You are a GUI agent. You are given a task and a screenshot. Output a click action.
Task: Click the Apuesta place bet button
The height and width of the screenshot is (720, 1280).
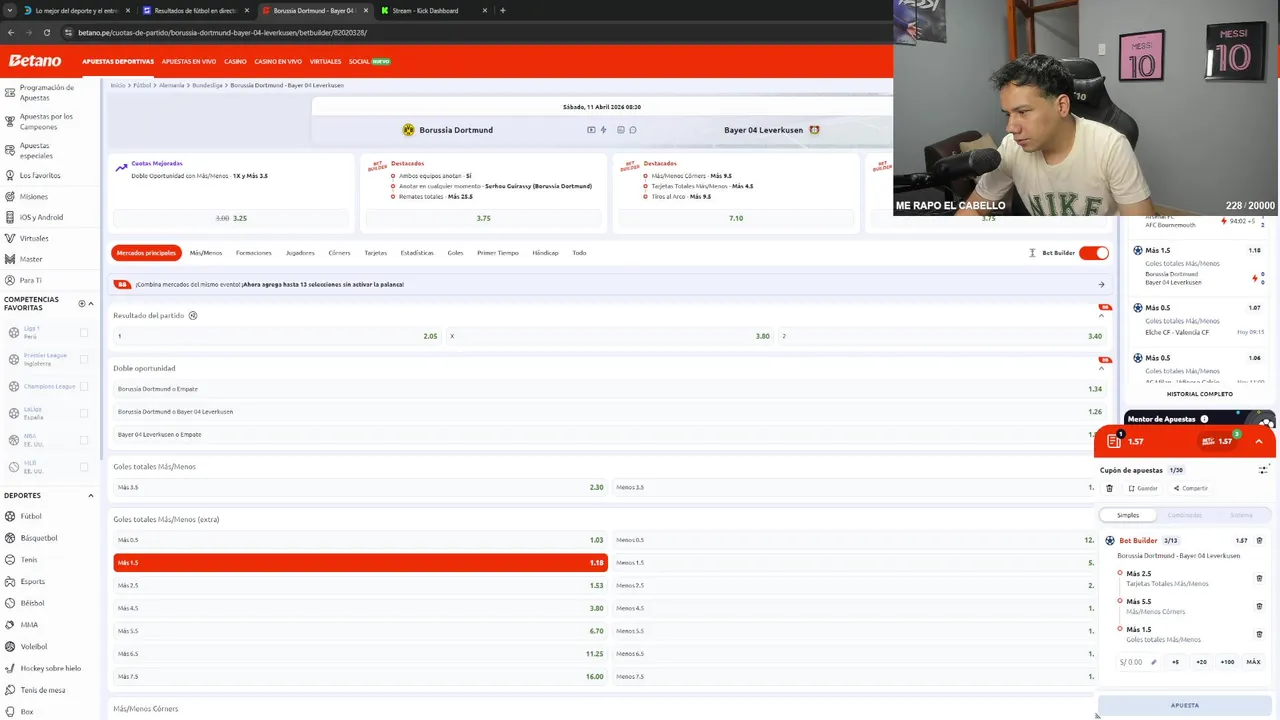(x=1185, y=705)
